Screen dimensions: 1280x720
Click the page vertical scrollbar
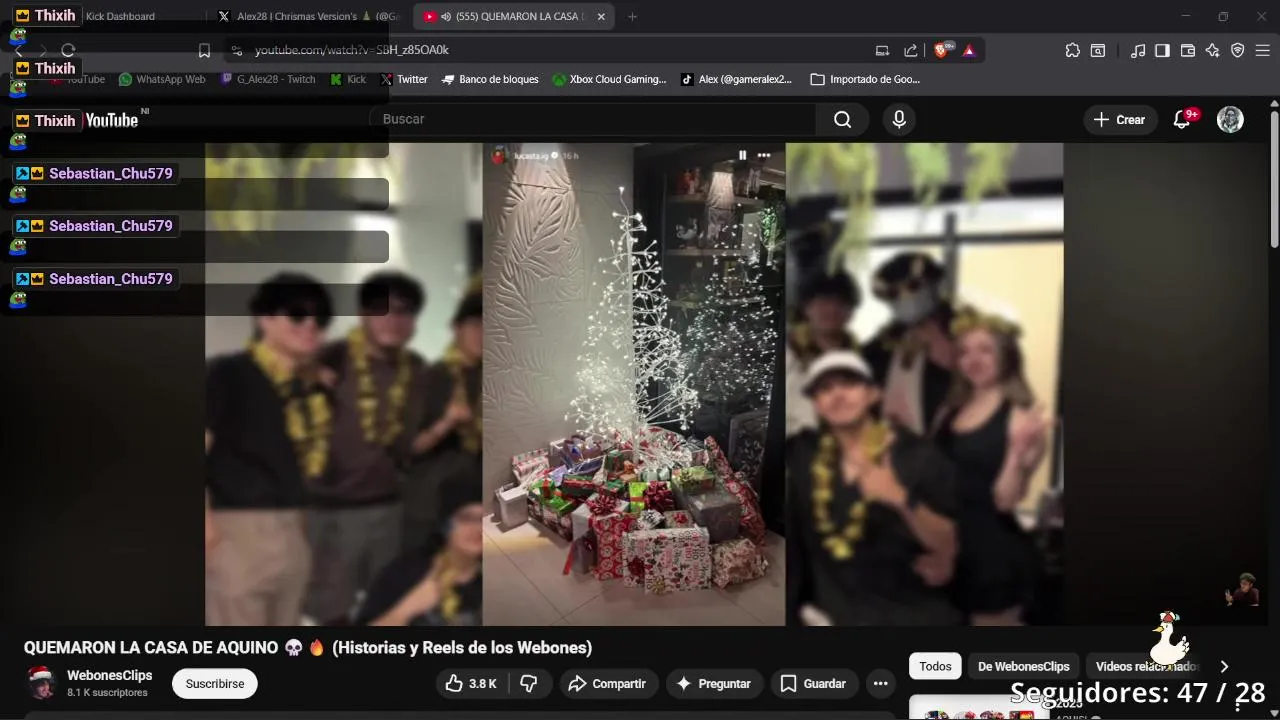coord(1274,180)
